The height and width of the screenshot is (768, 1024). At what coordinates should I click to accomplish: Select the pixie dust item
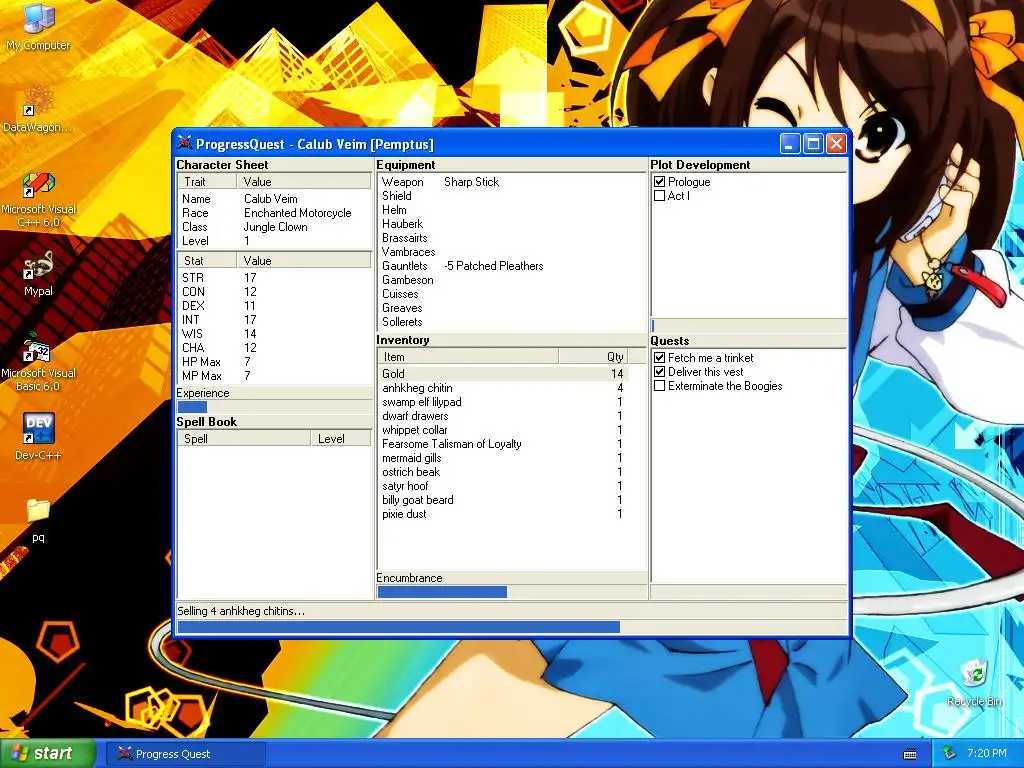[503, 514]
